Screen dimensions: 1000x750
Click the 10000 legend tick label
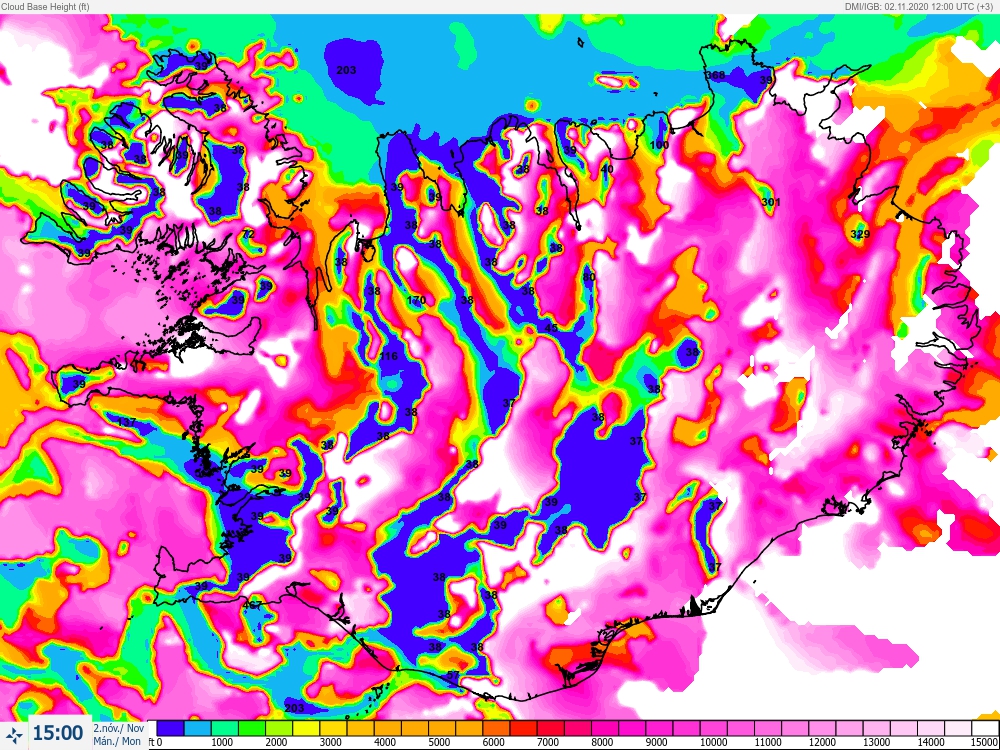pos(713,742)
